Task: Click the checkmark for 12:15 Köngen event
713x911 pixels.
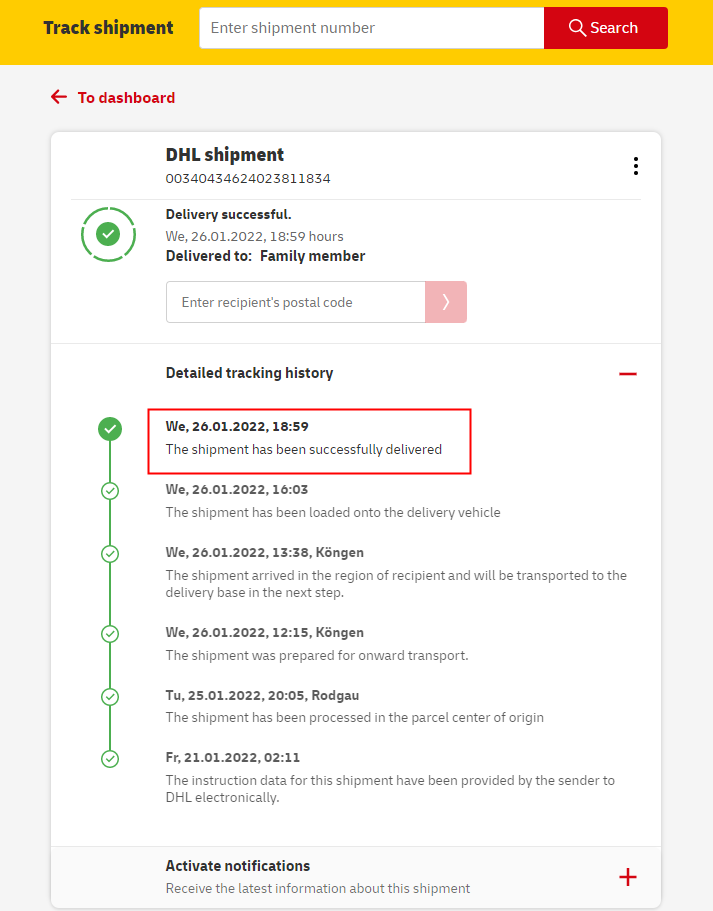Action: point(110,634)
